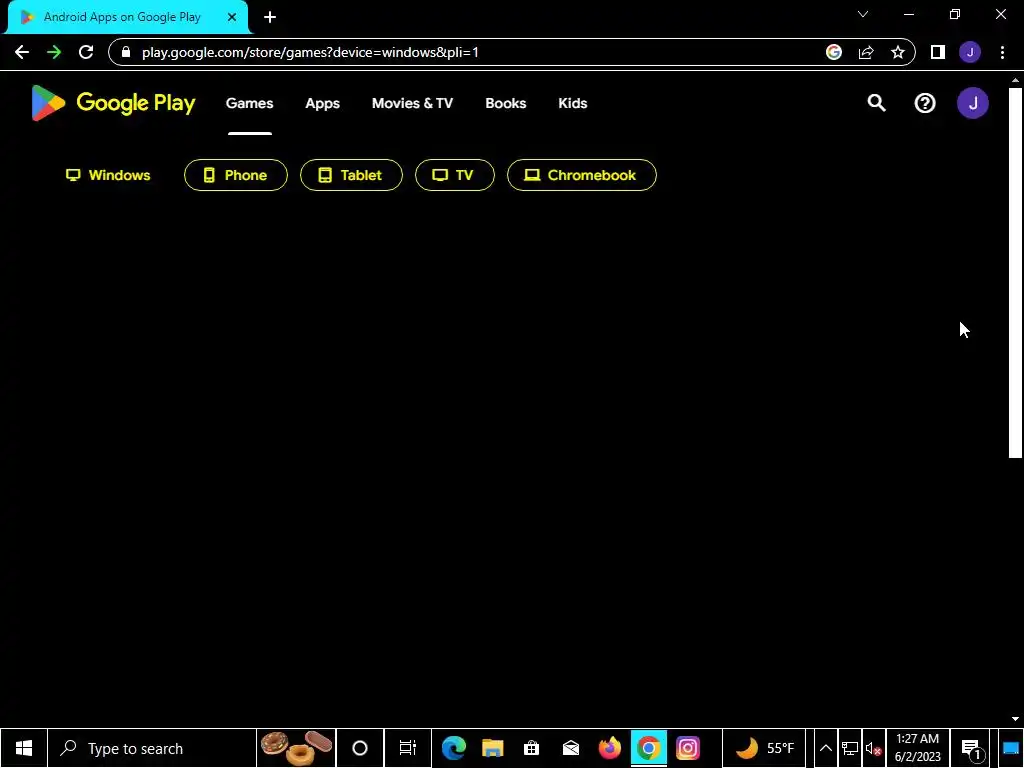Image resolution: width=1024 pixels, height=768 pixels.
Task: Bookmark this page with the star icon
Action: tap(898, 52)
